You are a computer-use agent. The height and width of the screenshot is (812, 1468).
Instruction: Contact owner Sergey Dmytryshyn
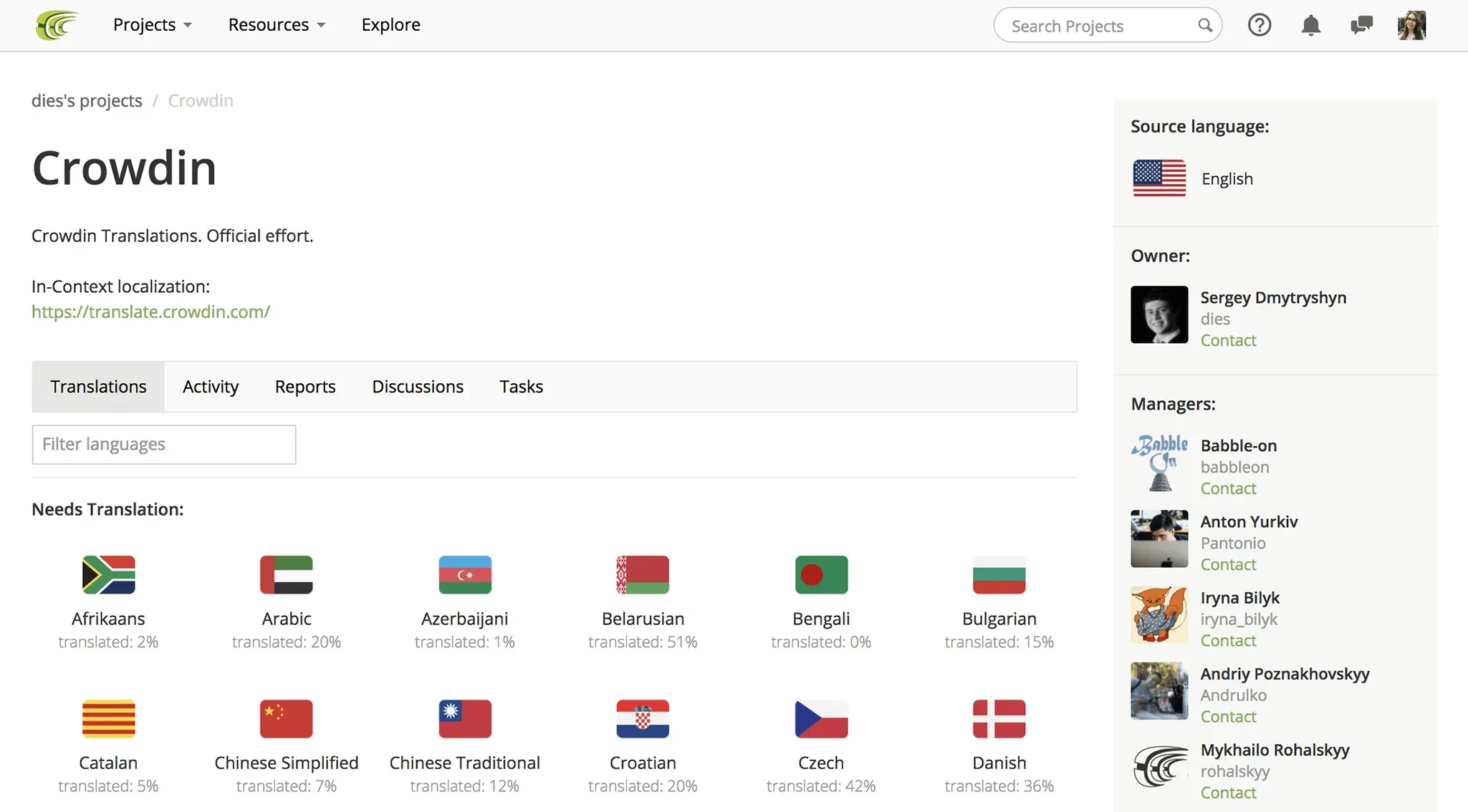(x=1228, y=340)
